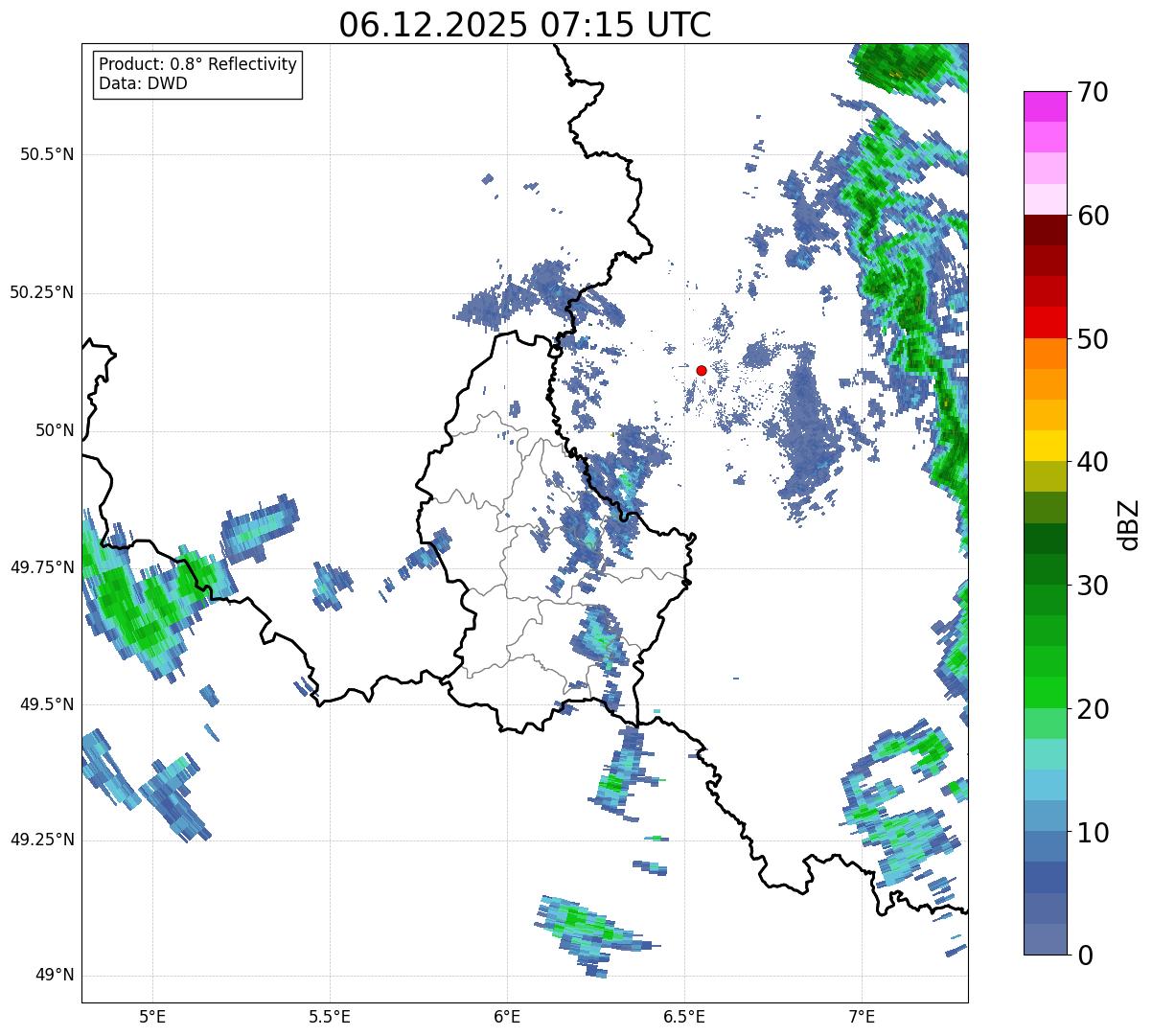Click the latitude label 49°N

pos(55,976)
